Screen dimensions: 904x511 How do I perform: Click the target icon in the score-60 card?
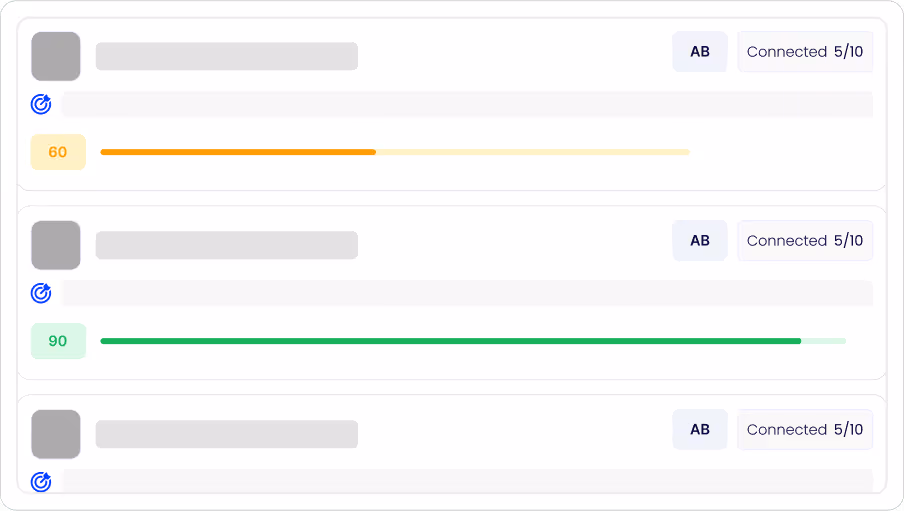point(41,104)
